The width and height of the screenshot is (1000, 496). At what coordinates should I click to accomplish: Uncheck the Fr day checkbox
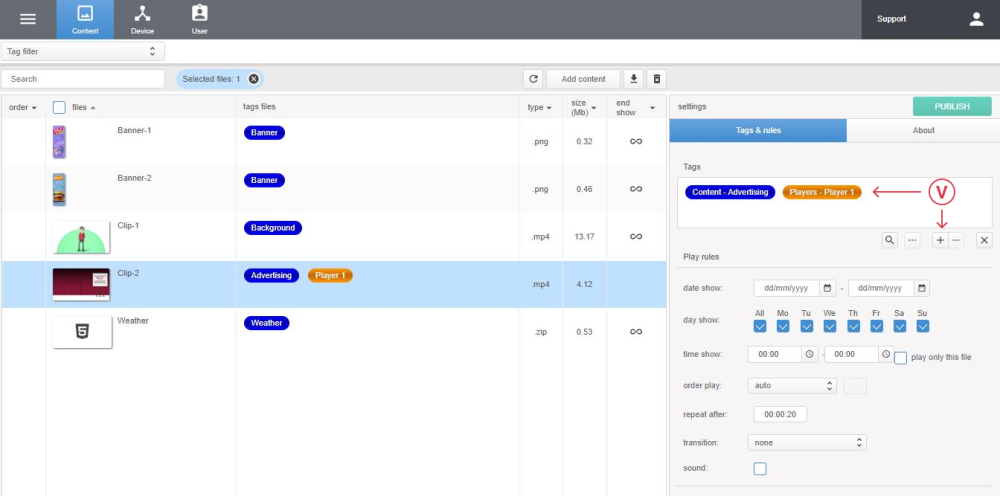(x=877, y=326)
